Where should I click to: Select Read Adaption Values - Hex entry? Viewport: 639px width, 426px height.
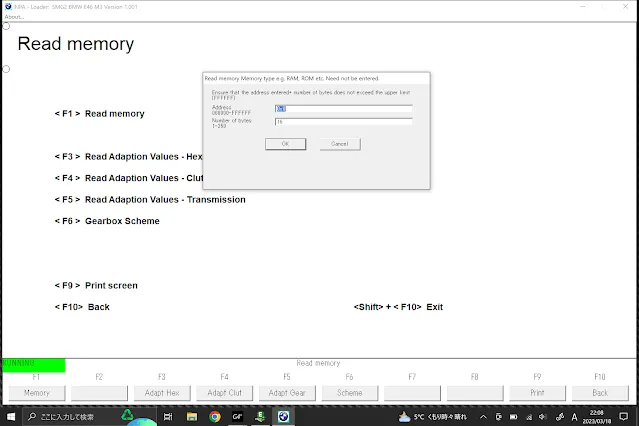(x=128, y=157)
